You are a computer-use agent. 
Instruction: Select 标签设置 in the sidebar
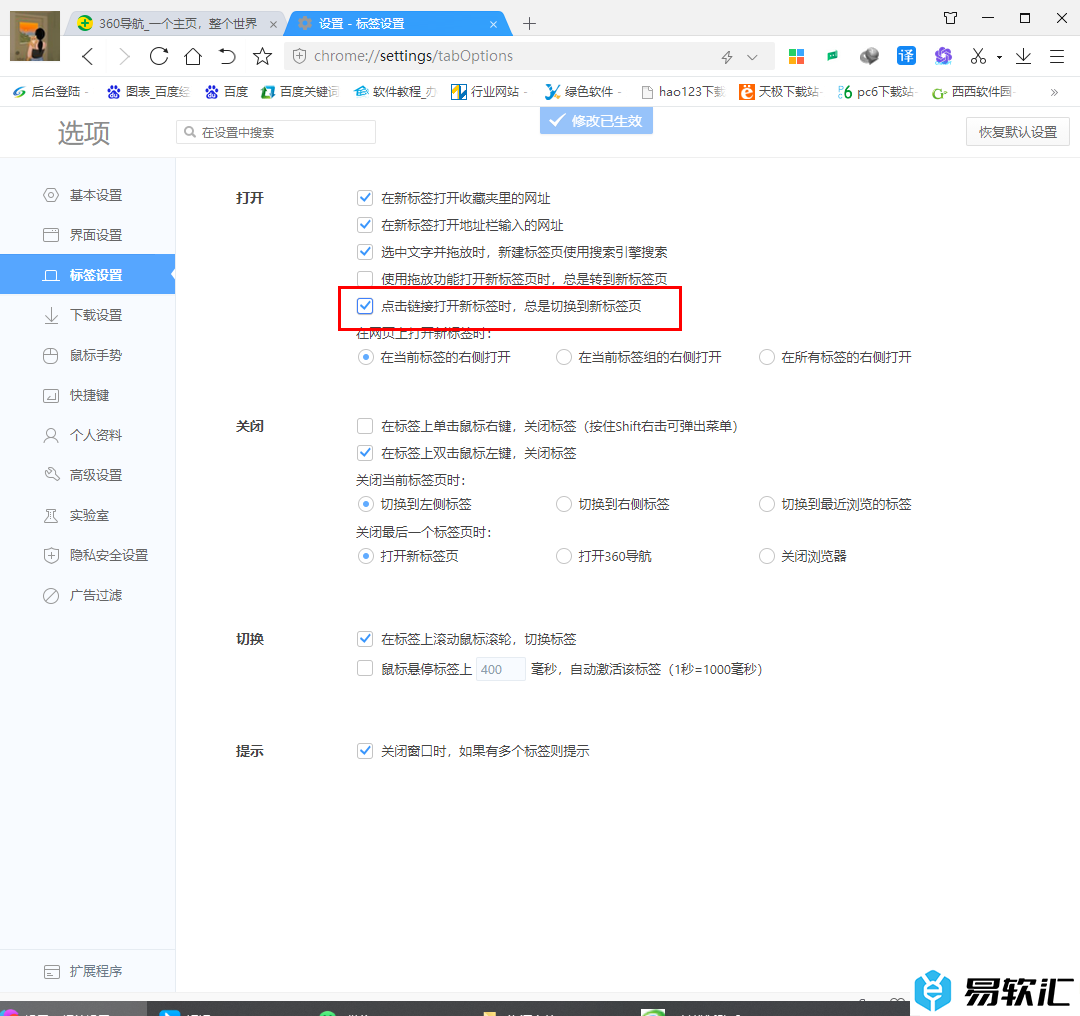(87, 275)
